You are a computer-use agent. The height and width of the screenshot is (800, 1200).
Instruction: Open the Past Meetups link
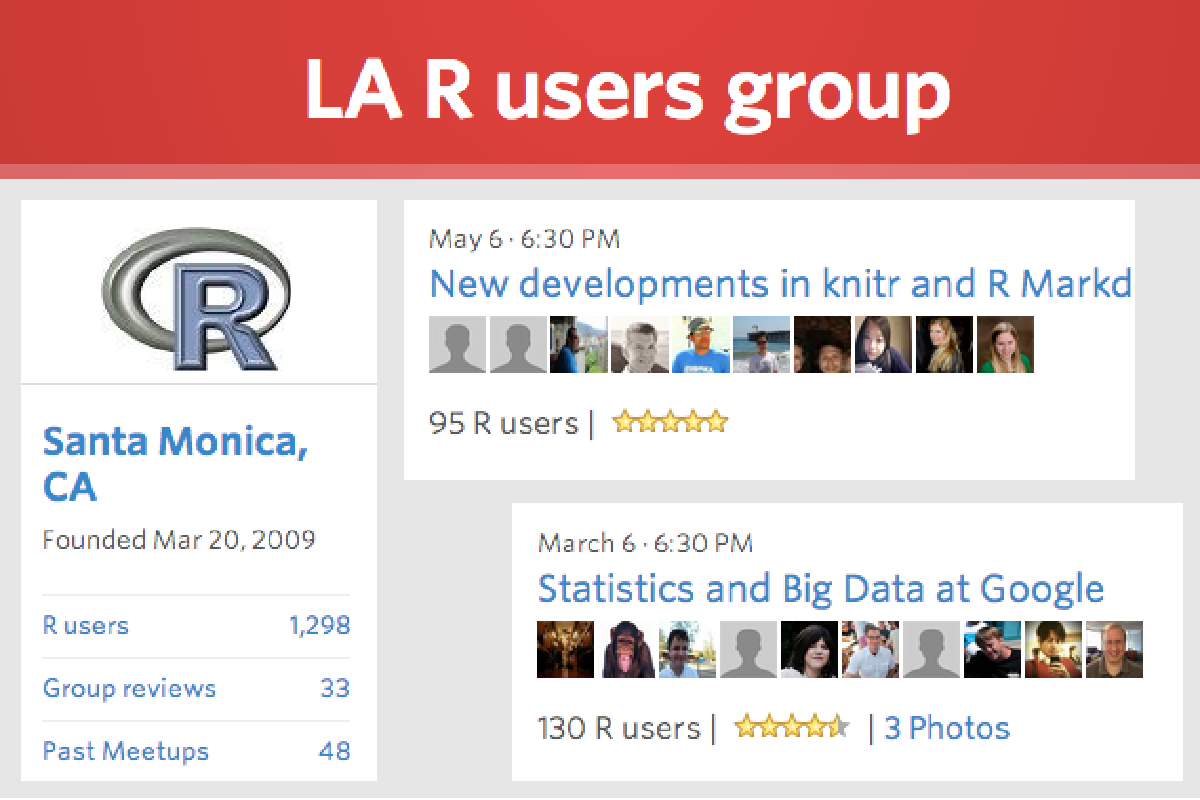coord(126,751)
